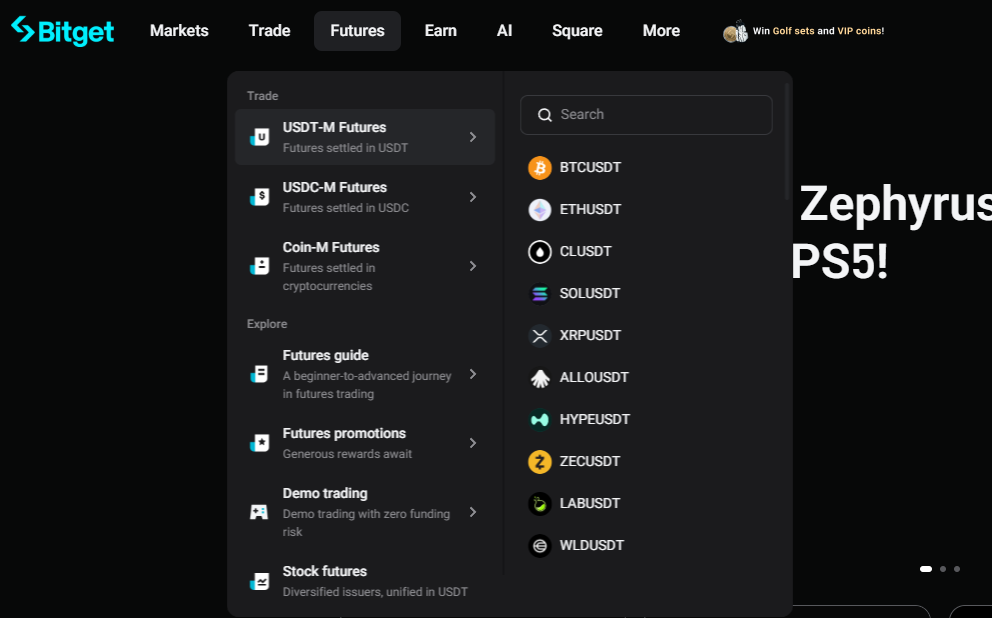Click the futures pair Search field
Image resolution: width=992 pixels, height=618 pixels.
tap(646, 114)
